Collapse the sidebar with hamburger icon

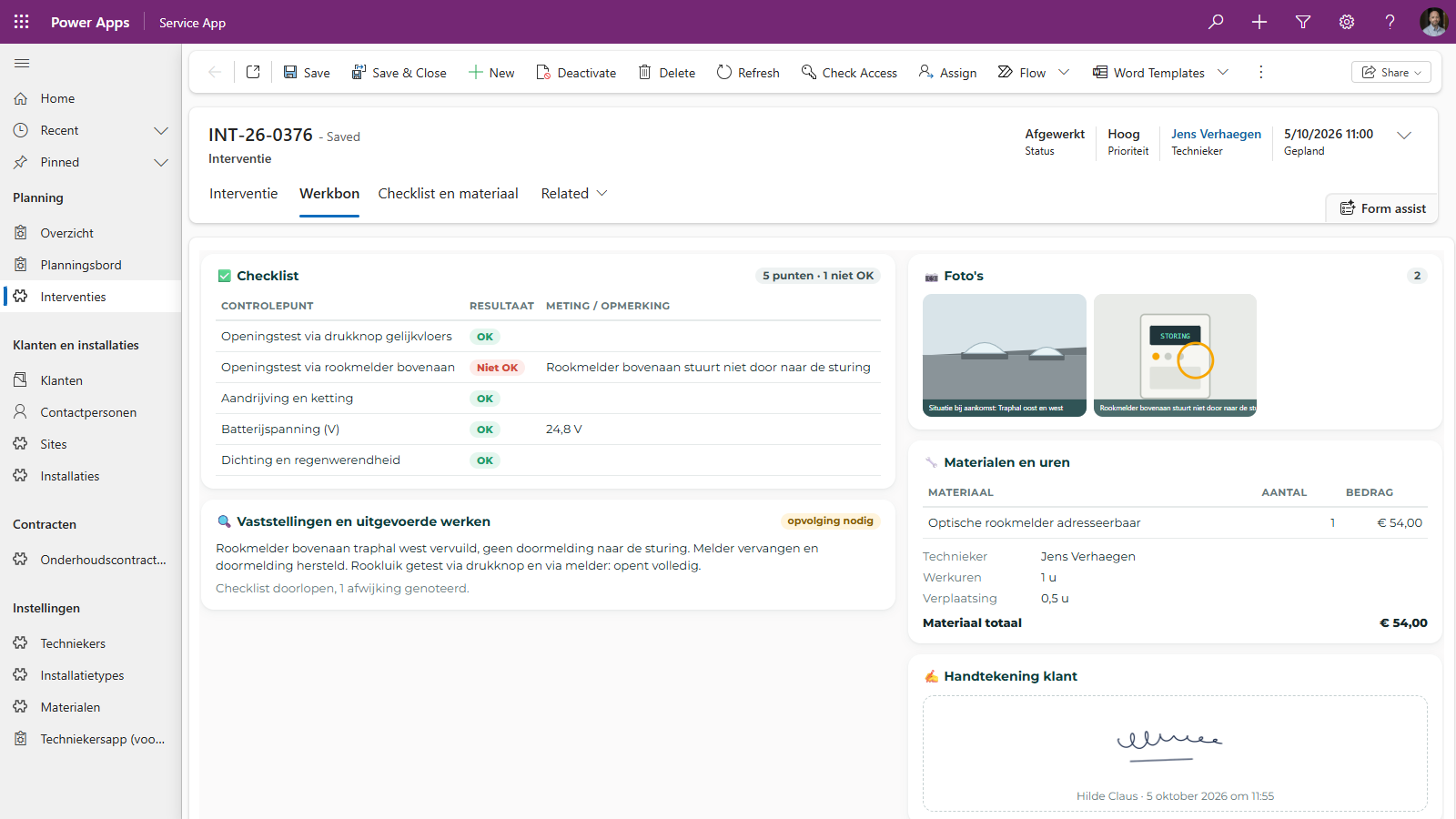point(22,63)
